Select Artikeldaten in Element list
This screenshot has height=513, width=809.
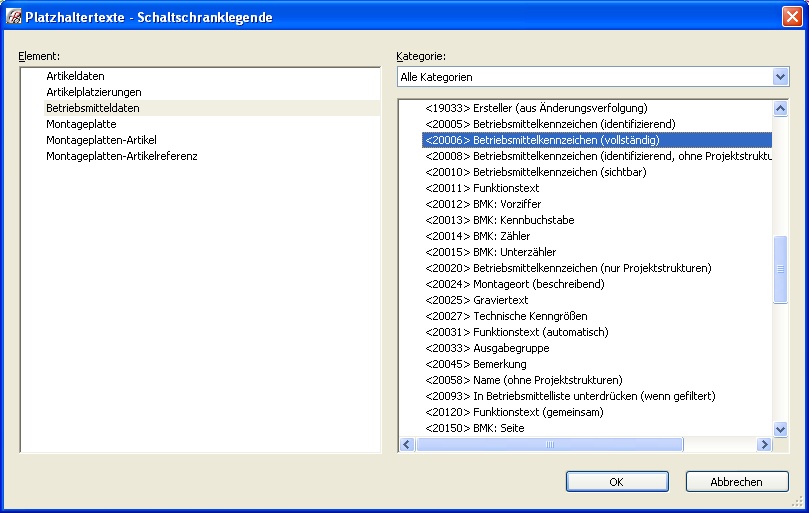point(75,76)
